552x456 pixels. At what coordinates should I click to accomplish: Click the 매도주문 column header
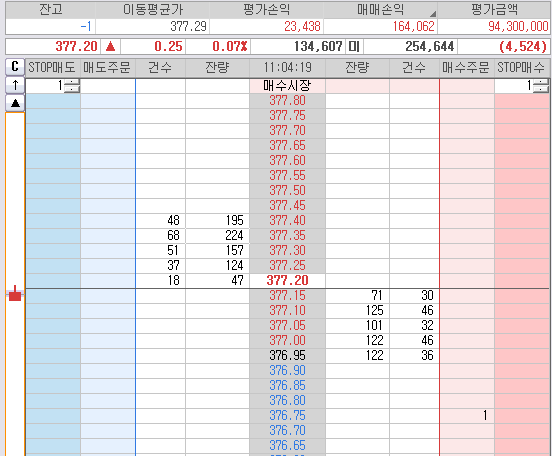click(107, 67)
